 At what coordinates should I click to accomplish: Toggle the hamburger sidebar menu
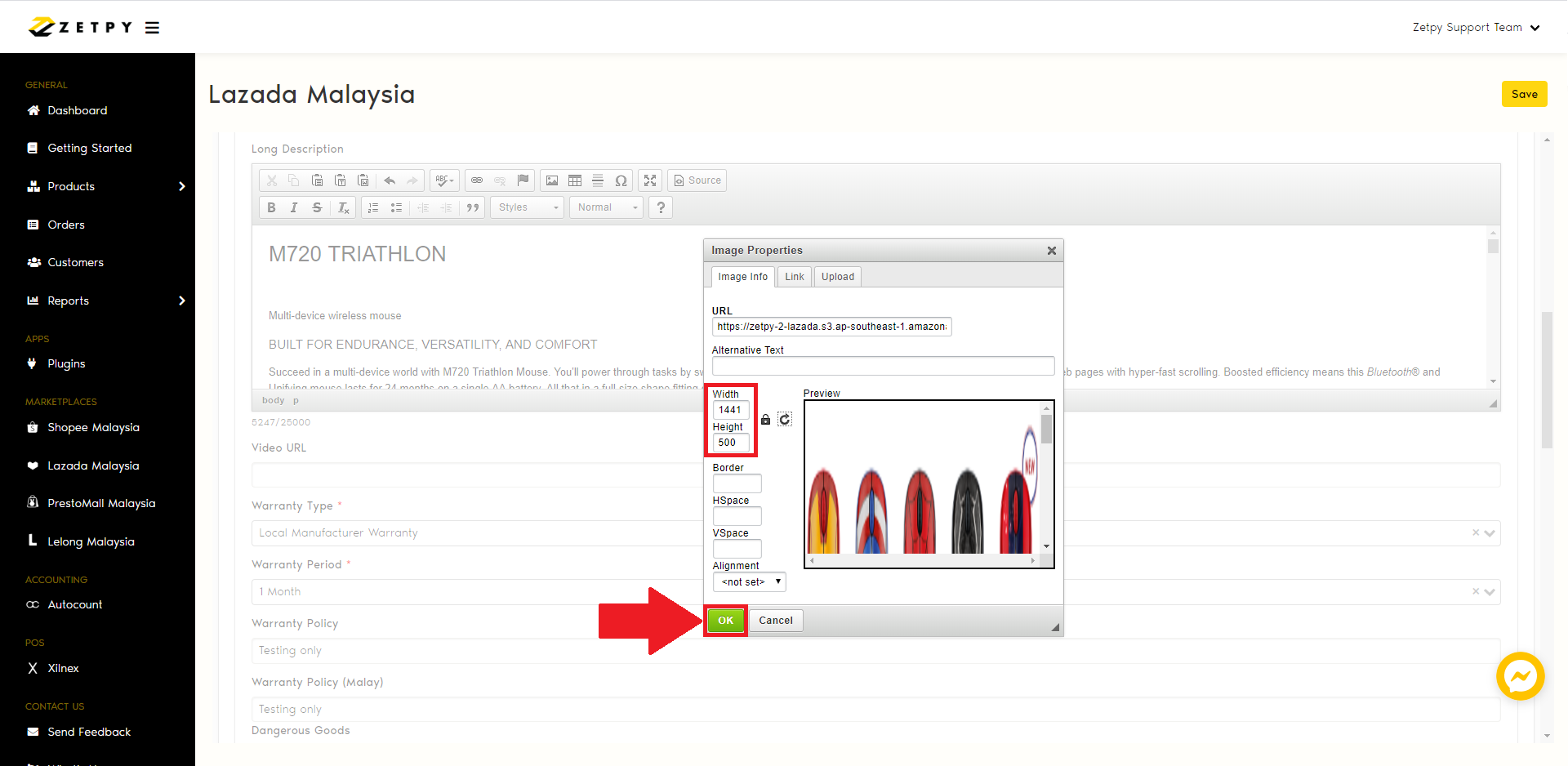tap(152, 28)
